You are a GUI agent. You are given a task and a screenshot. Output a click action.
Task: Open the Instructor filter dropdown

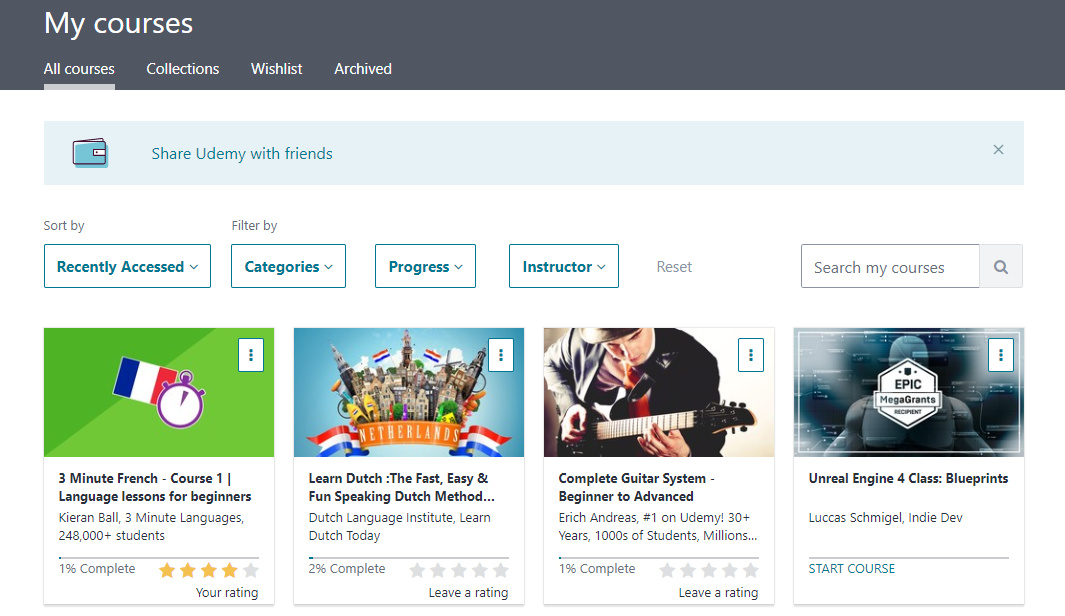coord(564,267)
